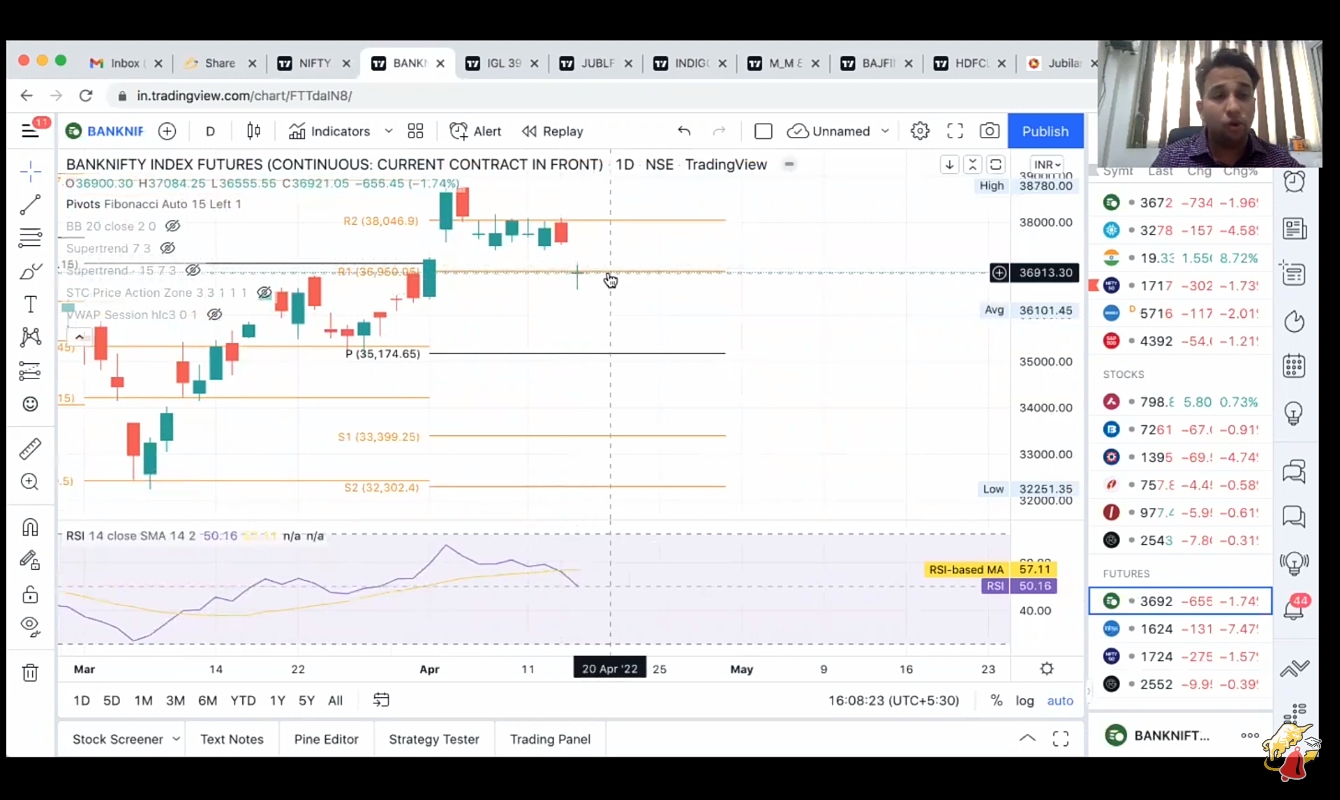Screen dimensions: 1340x800
Task: Open the candlestick chart style icon
Action: point(254,131)
